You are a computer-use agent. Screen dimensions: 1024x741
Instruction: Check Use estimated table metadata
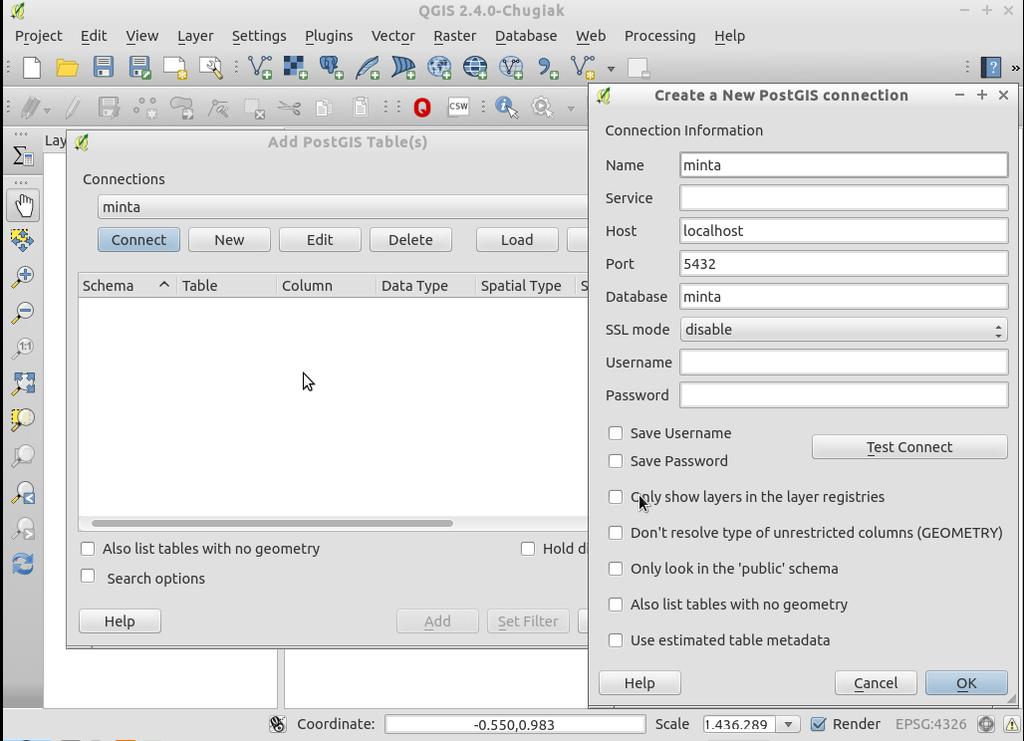point(615,640)
